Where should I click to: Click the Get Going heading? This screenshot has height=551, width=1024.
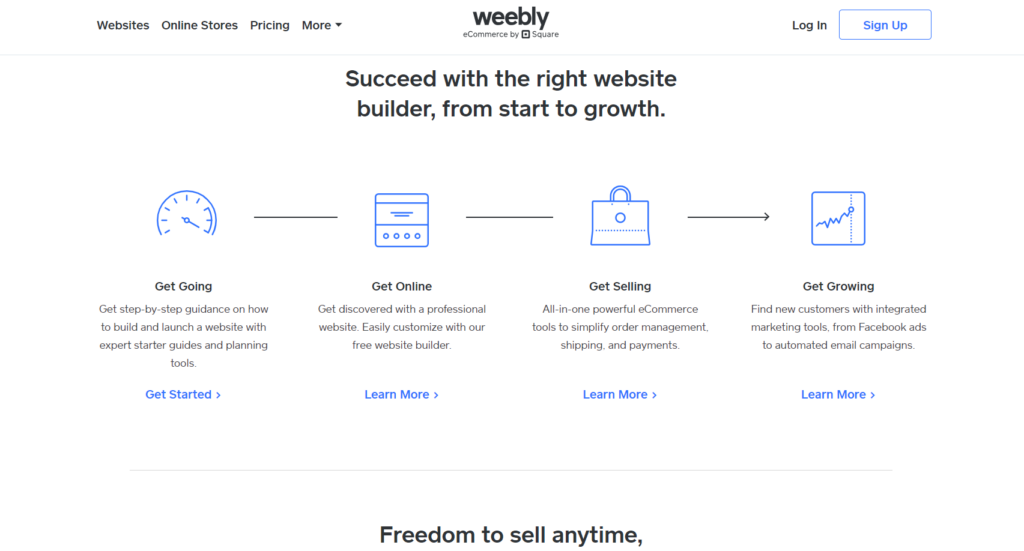[x=184, y=286]
